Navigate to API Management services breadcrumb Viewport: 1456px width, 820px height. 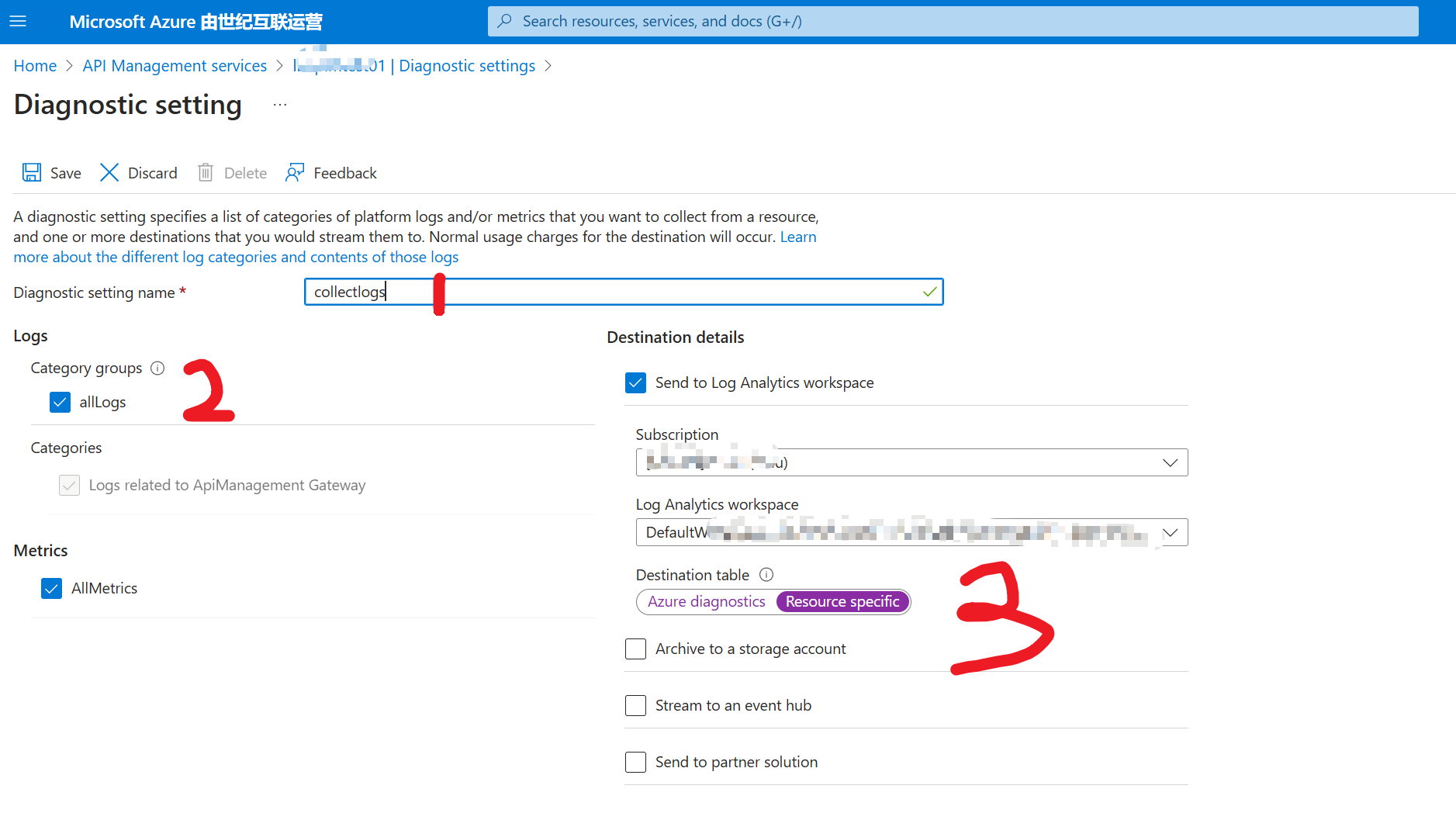pos(175,66)
